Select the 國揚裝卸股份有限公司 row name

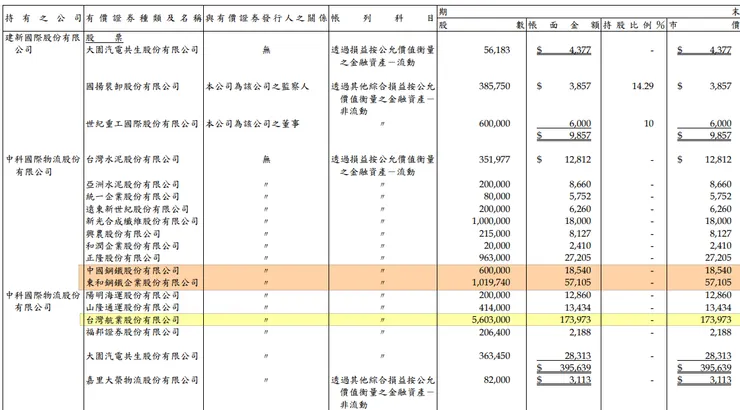click(x=133, y=86)
